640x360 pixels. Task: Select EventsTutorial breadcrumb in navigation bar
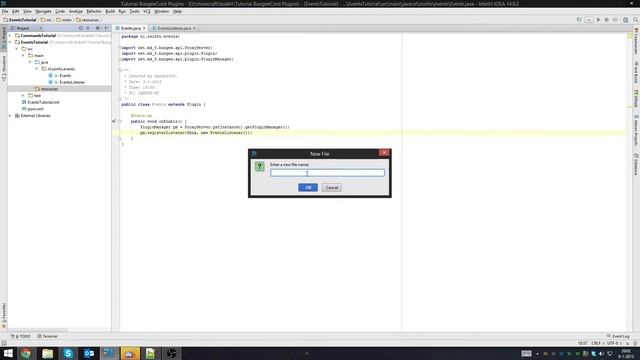pos(20,20)
